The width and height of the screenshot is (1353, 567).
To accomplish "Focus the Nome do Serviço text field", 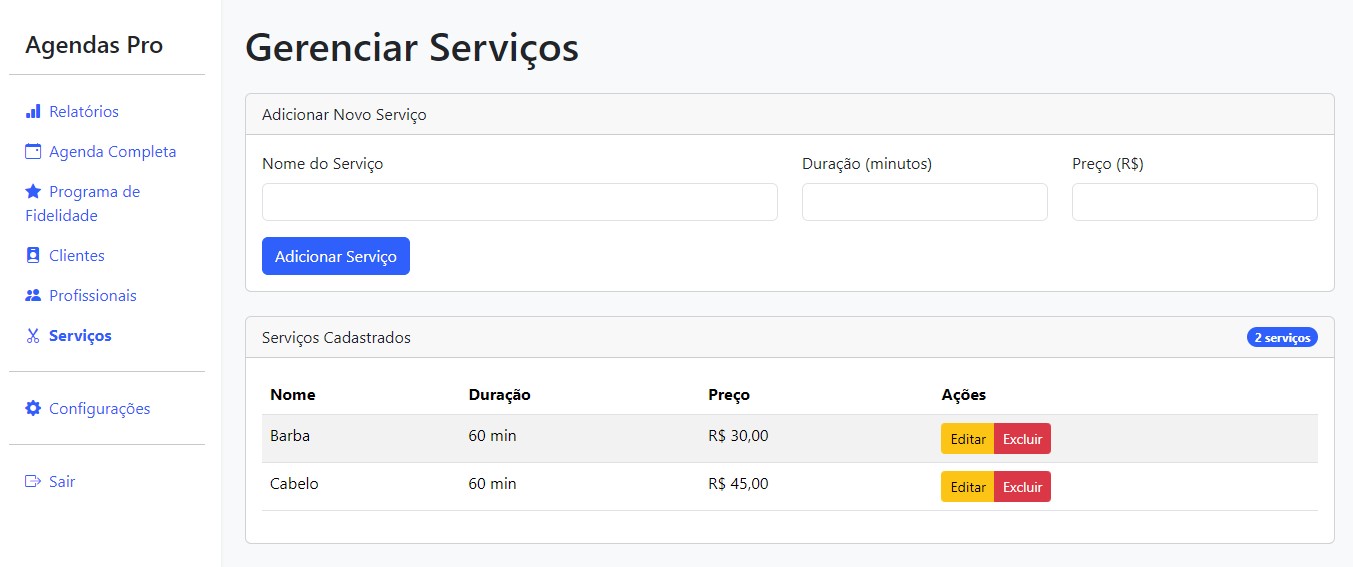I will tap(519, 202).
